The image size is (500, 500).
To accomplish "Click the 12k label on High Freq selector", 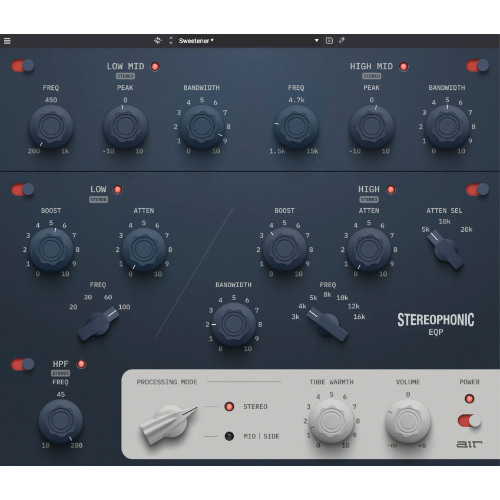I will coord(353,306).
